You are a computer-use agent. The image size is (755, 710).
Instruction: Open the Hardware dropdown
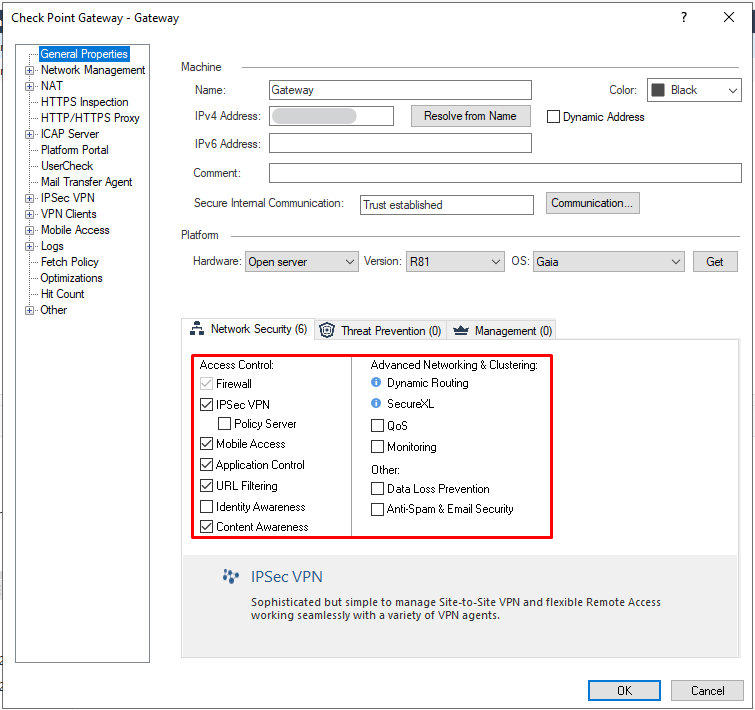click(302, 262)
